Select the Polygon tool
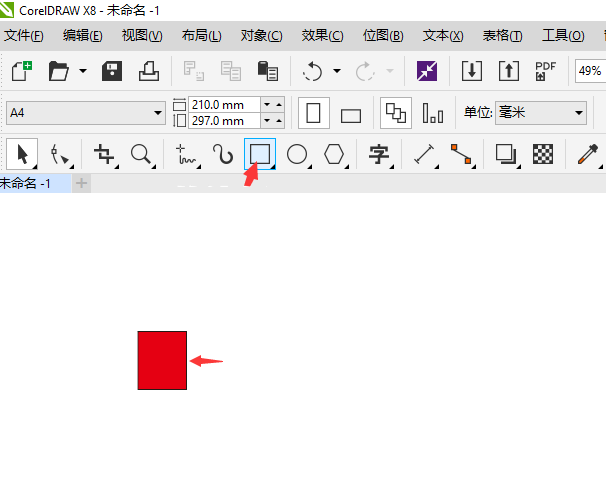This screenshot has height=480, width=606. point(335,154)
